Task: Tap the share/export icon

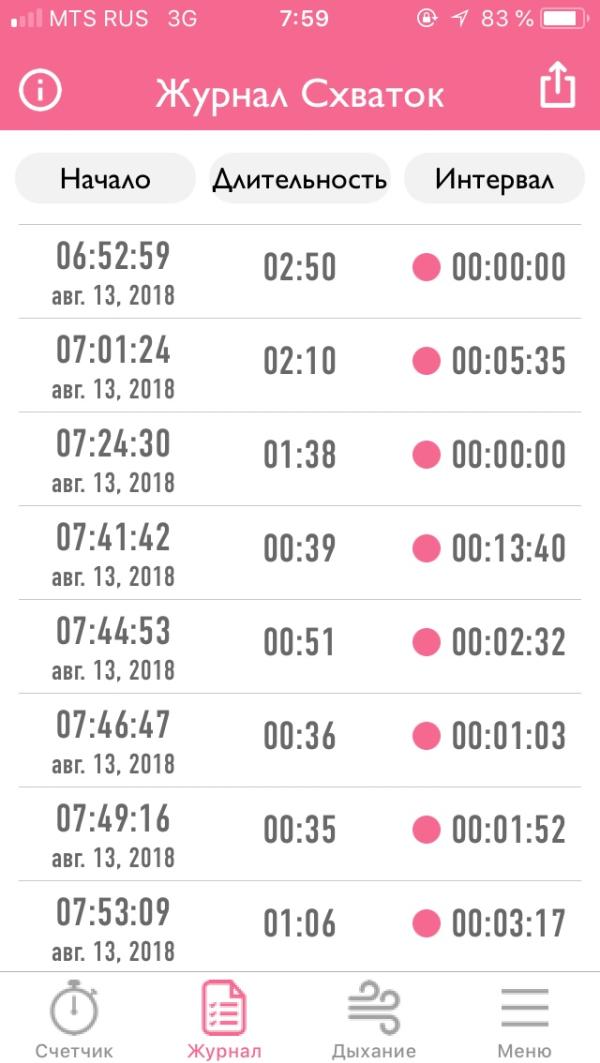Action: tap(558, 84)
